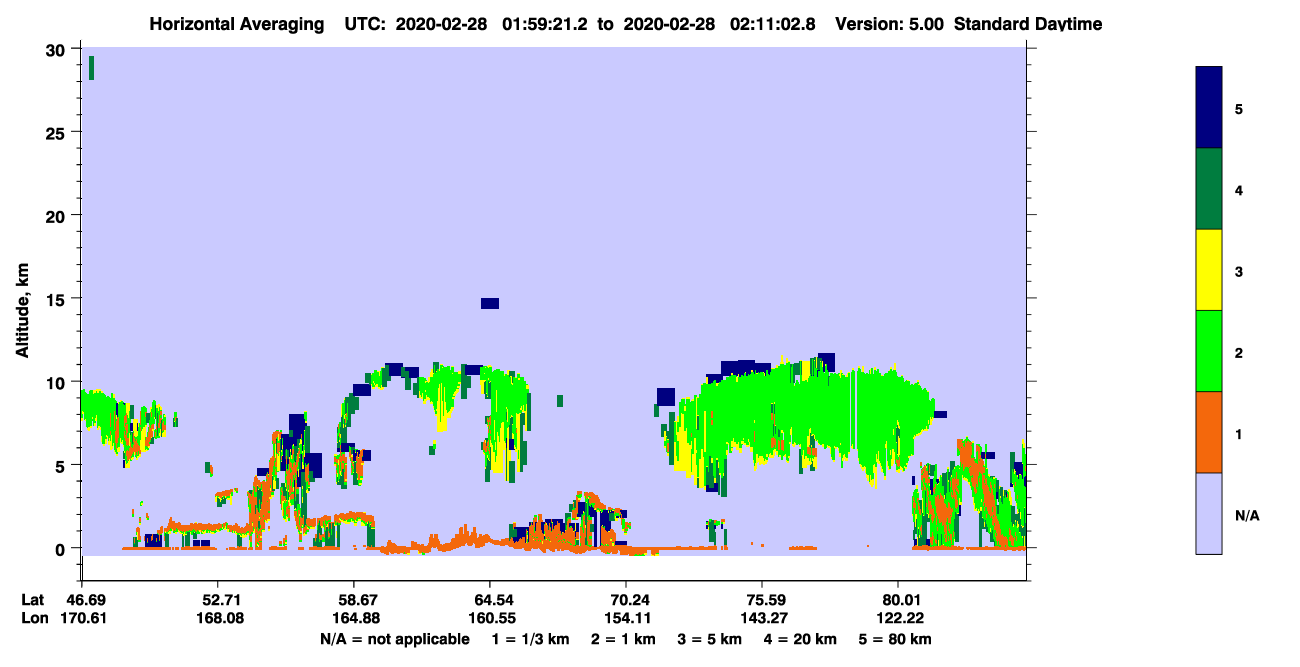Click the small green mark near 29 km altitude
Image resolution: width=1300 pixels, height=667 pixels.
tap(91, 67)
